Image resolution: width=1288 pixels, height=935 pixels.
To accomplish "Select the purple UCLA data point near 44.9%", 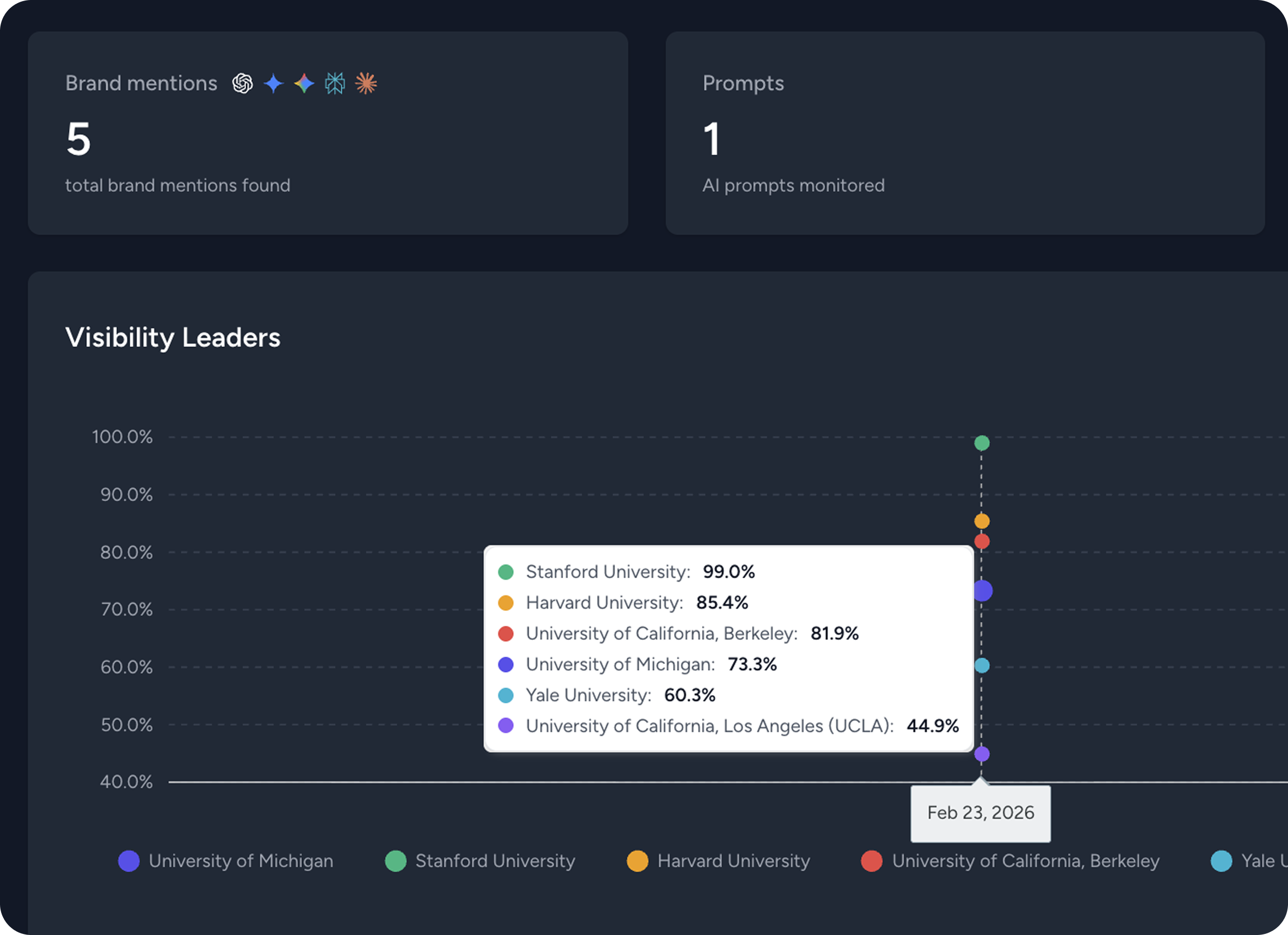I will (982, 753).
